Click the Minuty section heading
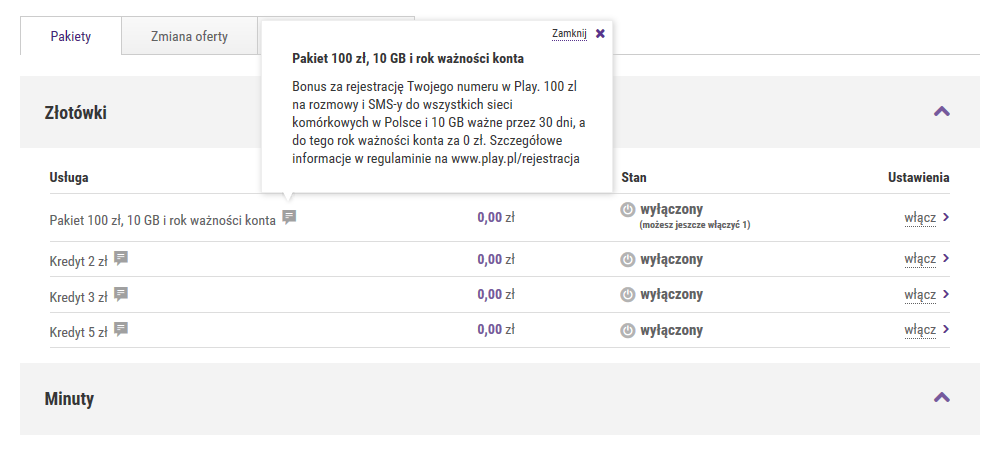 point(70,399)
